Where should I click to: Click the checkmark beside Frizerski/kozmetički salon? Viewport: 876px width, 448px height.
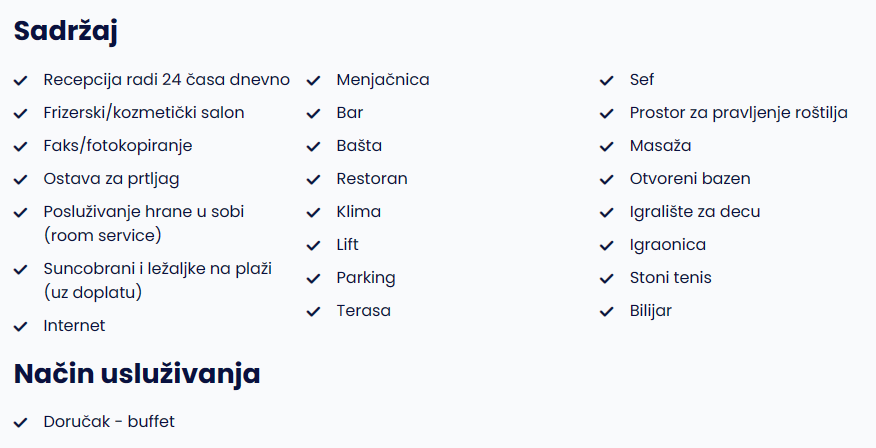coord(21,113)
